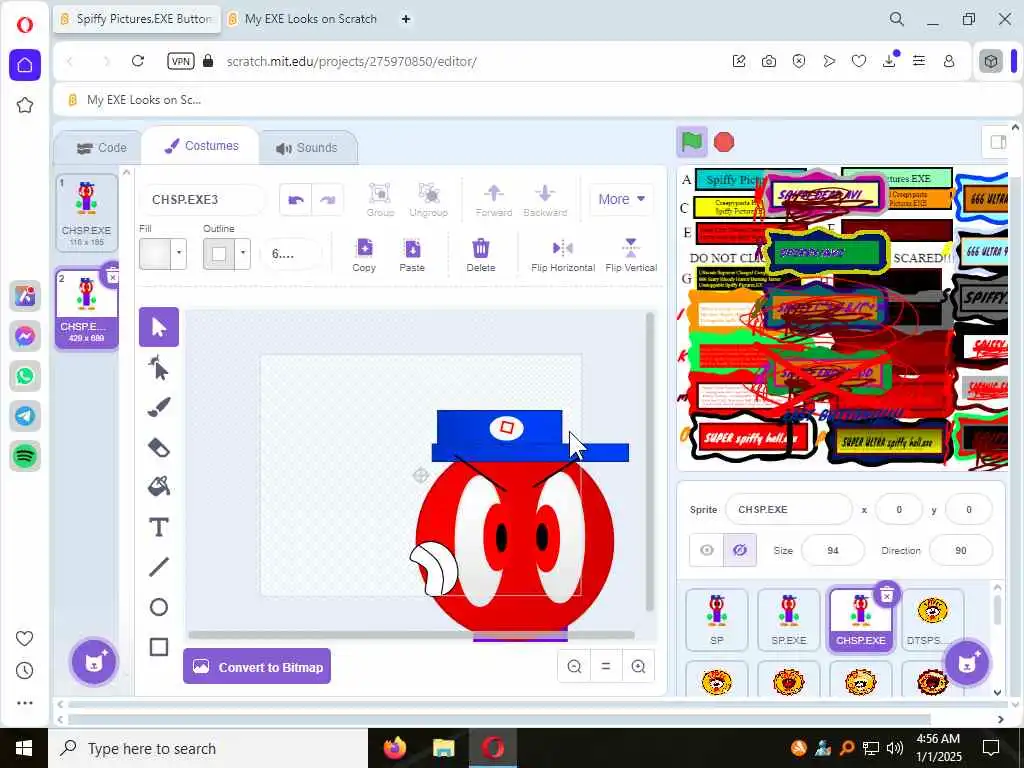Click Convert to Bitmap button
1024x768 pixels.
(257, 667)
